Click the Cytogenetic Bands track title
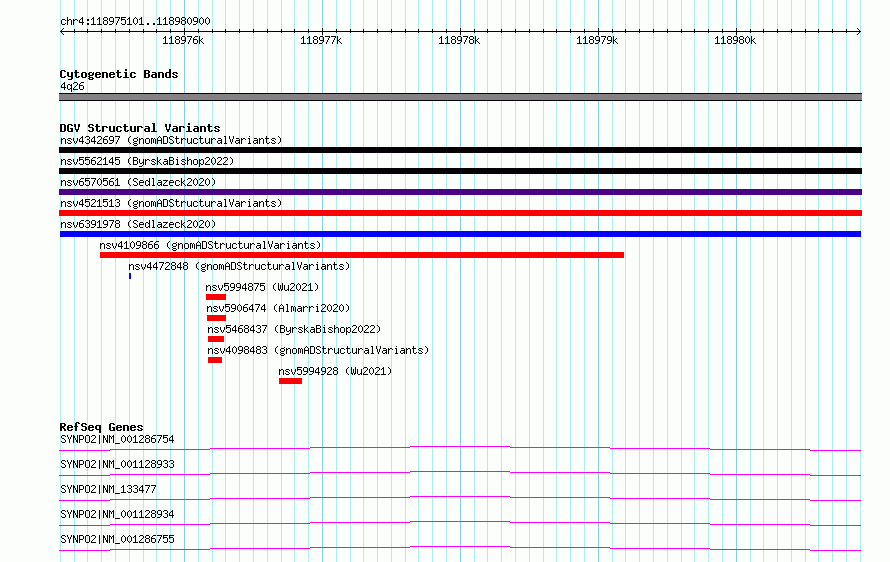This screenshot has width=890, height=562. (x=119, y=74)
